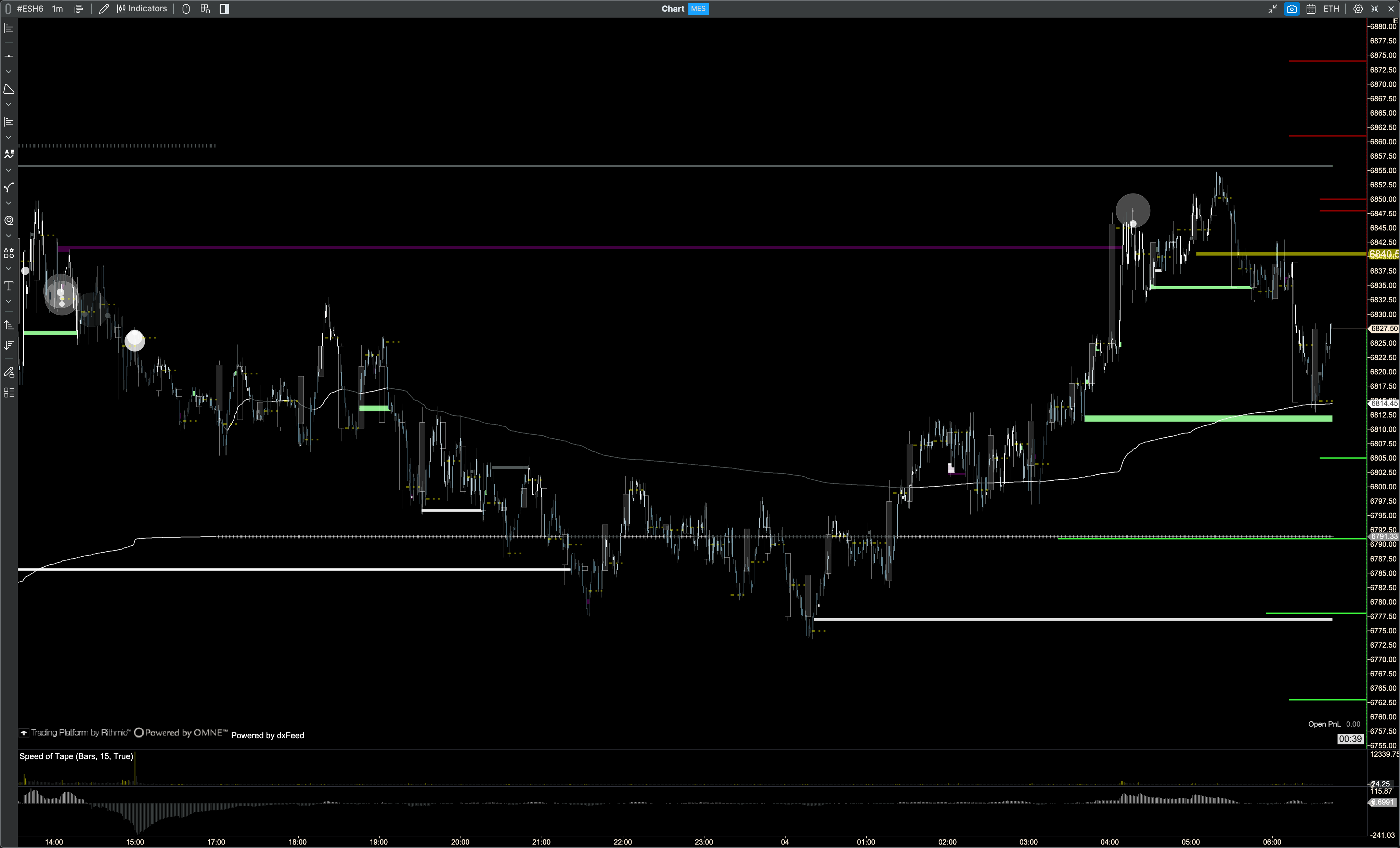Select the curve path drawing tool

click(x=9, y=187)
